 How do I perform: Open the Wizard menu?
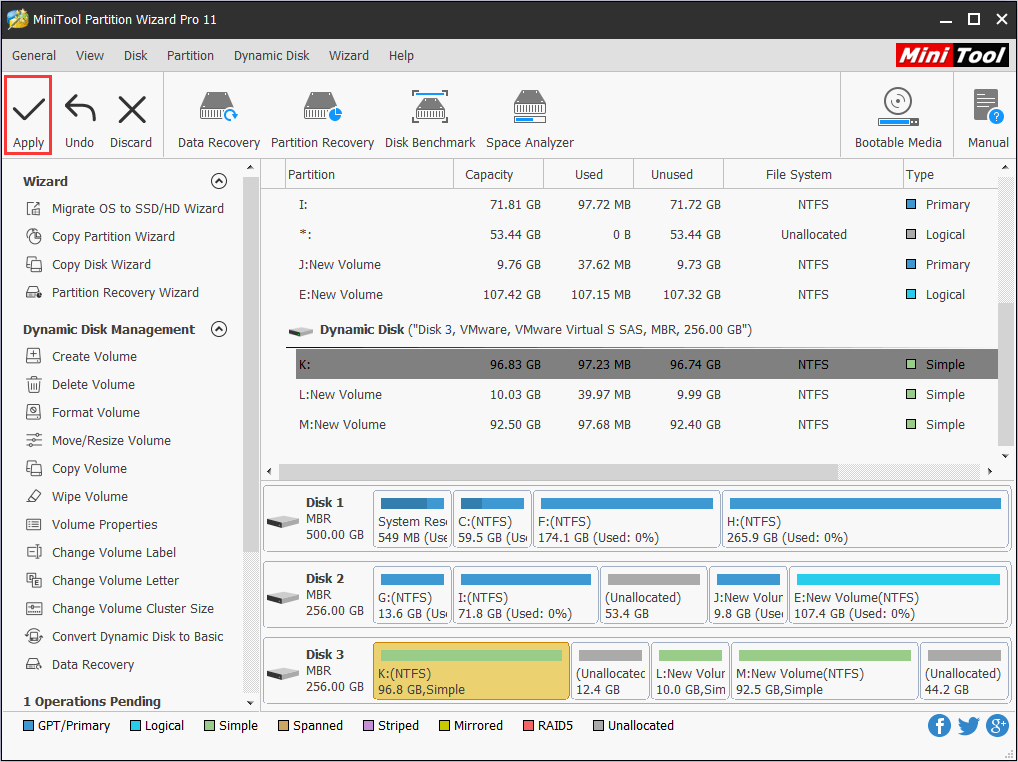349,56
